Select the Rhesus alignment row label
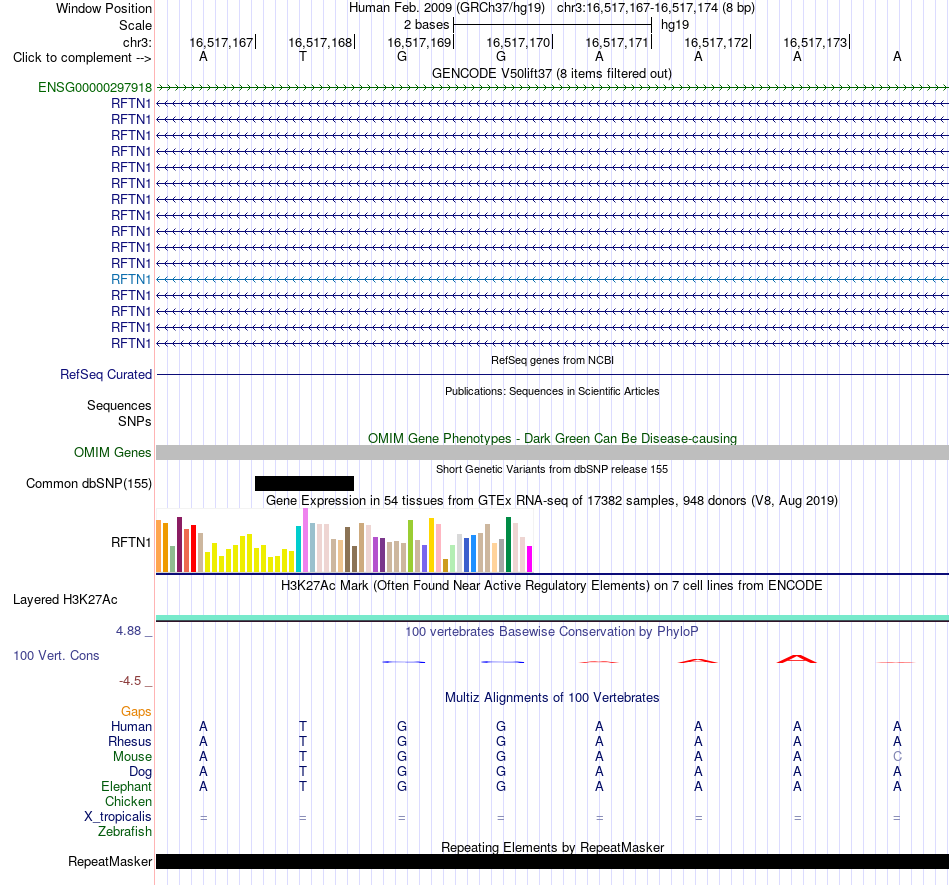Screen dimensions: 950x885 130,741
